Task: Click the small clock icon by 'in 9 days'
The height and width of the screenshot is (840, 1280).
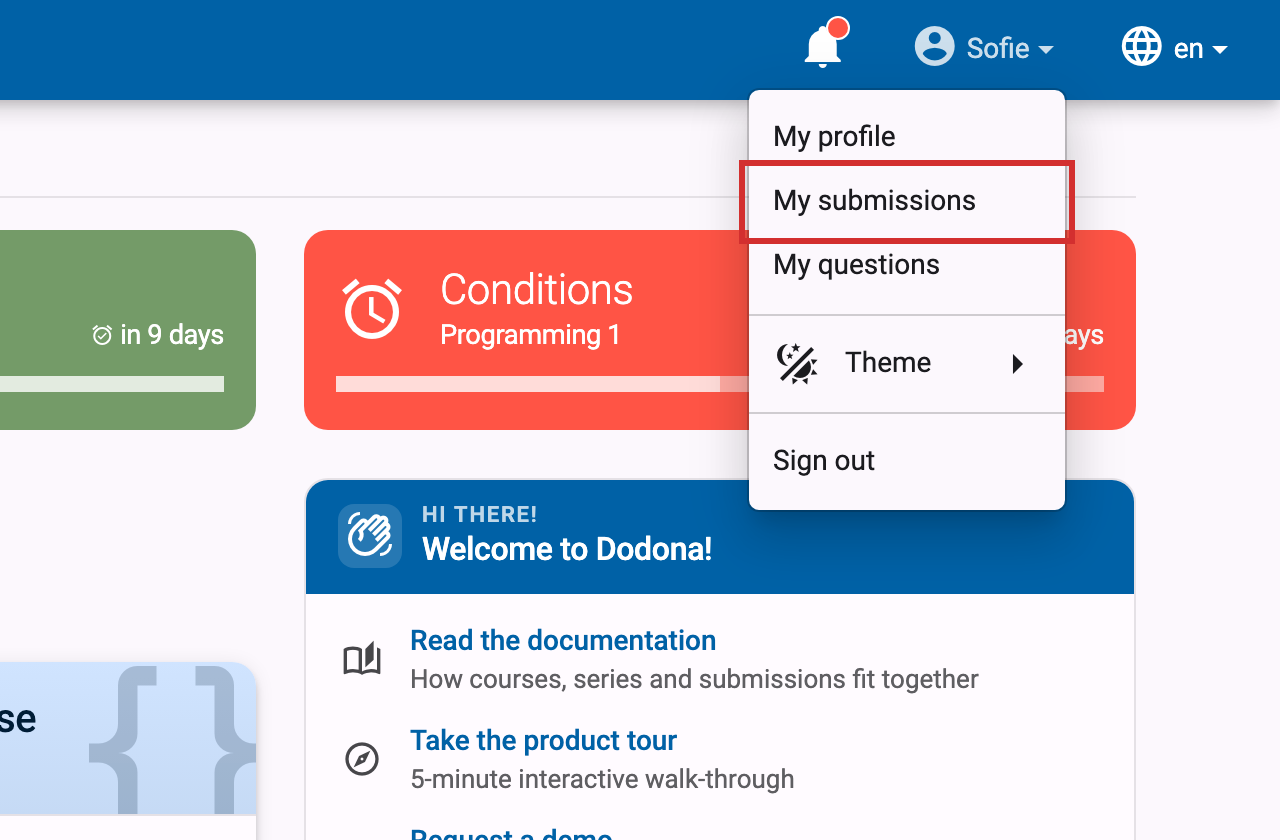Action: [x=102, y=335]
